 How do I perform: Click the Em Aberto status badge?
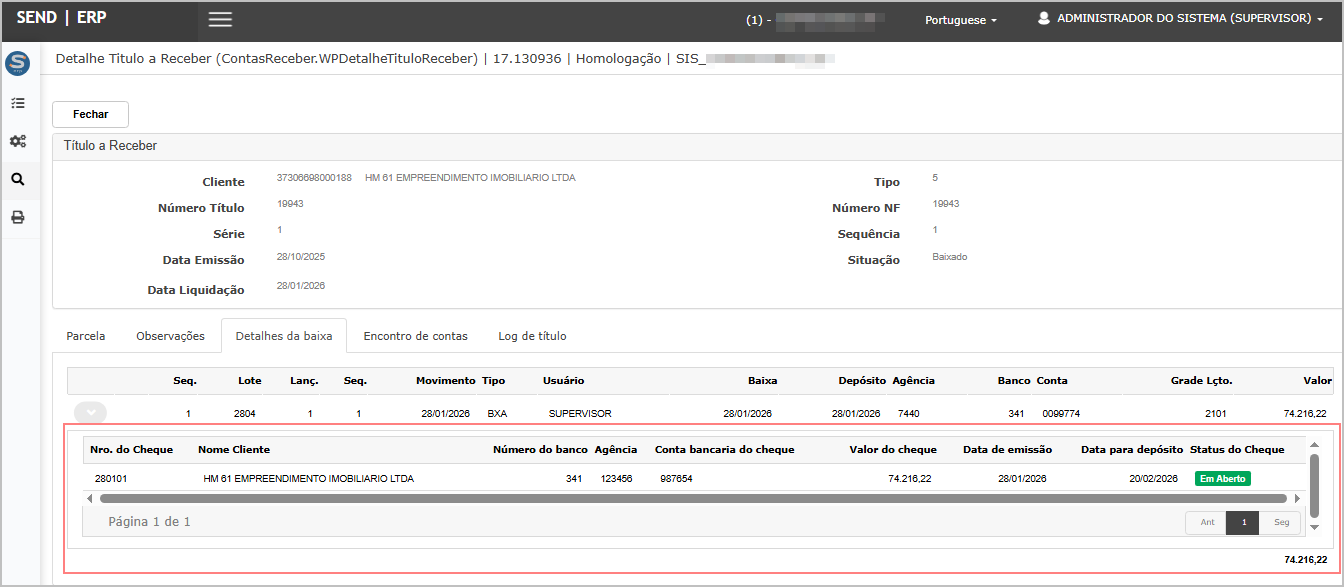click(x=1222, y=479)
